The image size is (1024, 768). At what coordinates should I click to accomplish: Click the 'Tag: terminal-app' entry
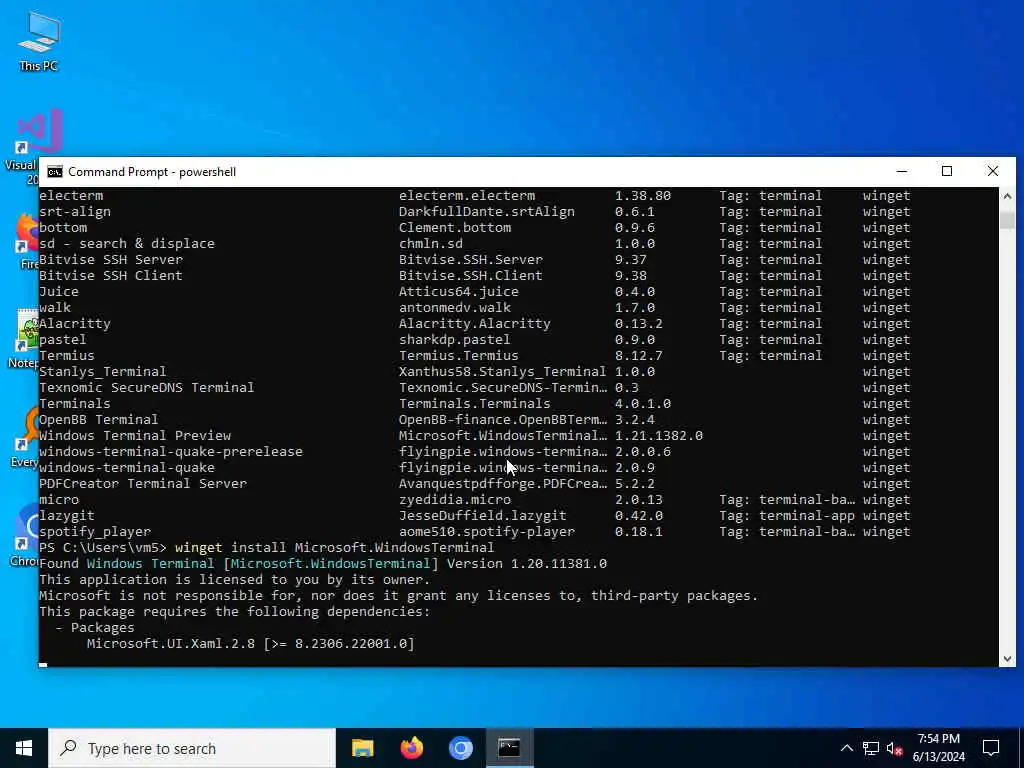click(x=787, y=515)
